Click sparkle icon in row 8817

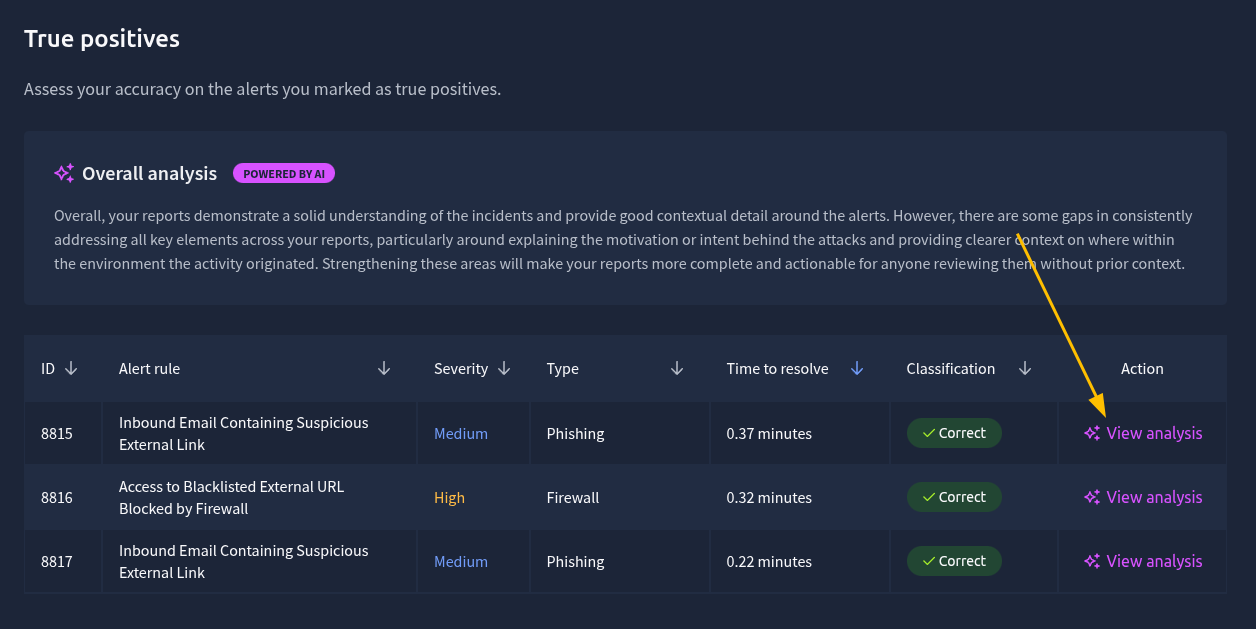(x=1092, y=561)
